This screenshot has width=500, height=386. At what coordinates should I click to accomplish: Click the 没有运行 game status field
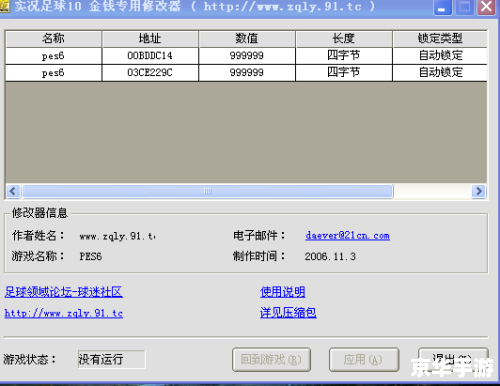(111, 359)
